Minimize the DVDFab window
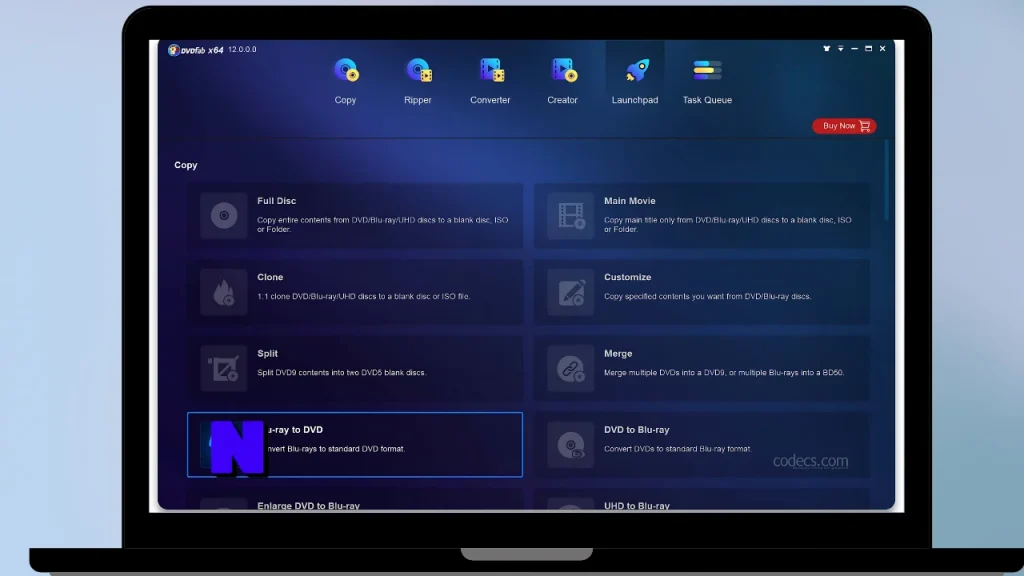The width and height of the screenshot is (1024, 576). [x=854, y=48]
